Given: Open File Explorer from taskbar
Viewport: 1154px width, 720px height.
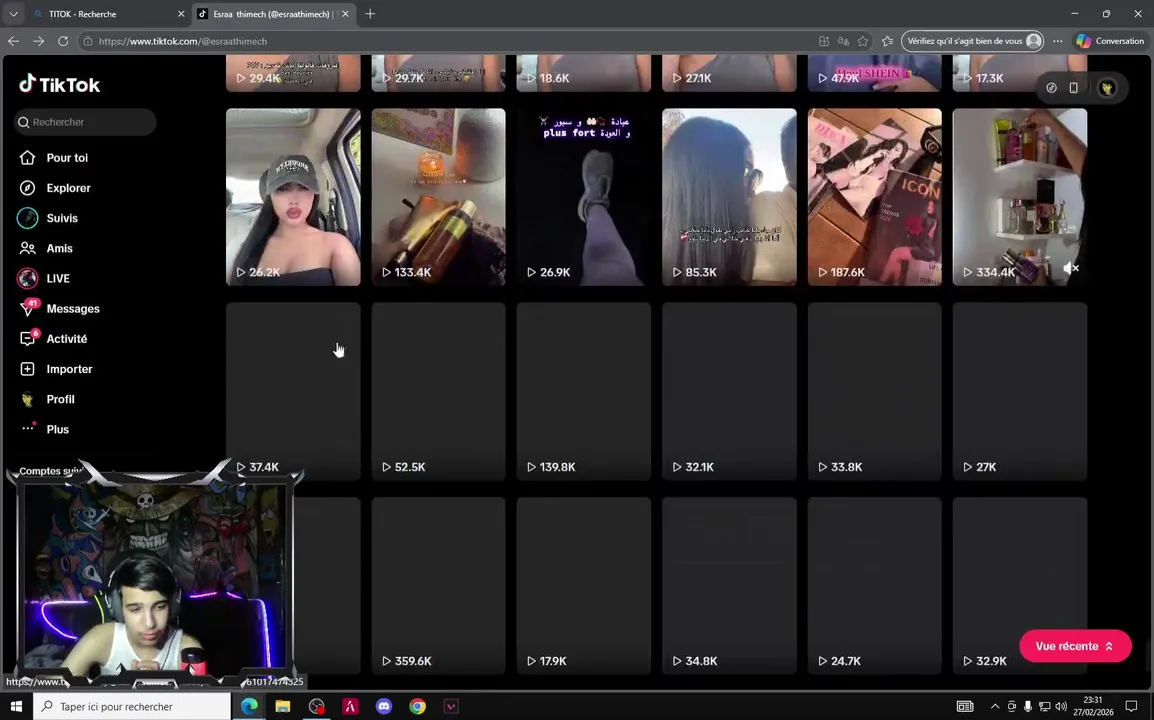Looking at the screenshot, I should coord(283,707).
